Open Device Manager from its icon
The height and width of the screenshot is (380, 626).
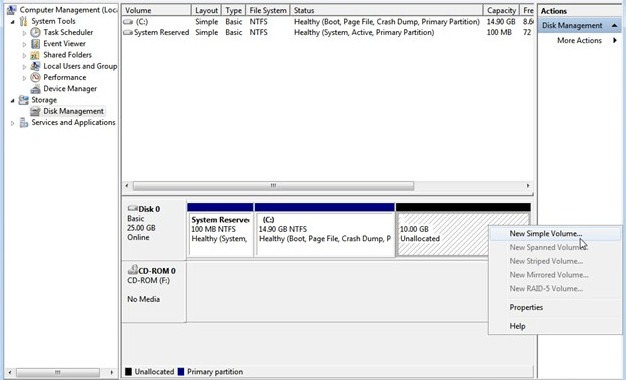(x=36, y=89)
